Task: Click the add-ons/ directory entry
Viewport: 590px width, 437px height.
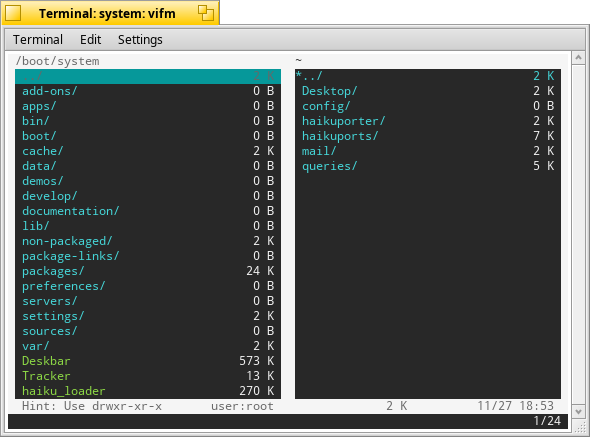Action: coord(148,91)
